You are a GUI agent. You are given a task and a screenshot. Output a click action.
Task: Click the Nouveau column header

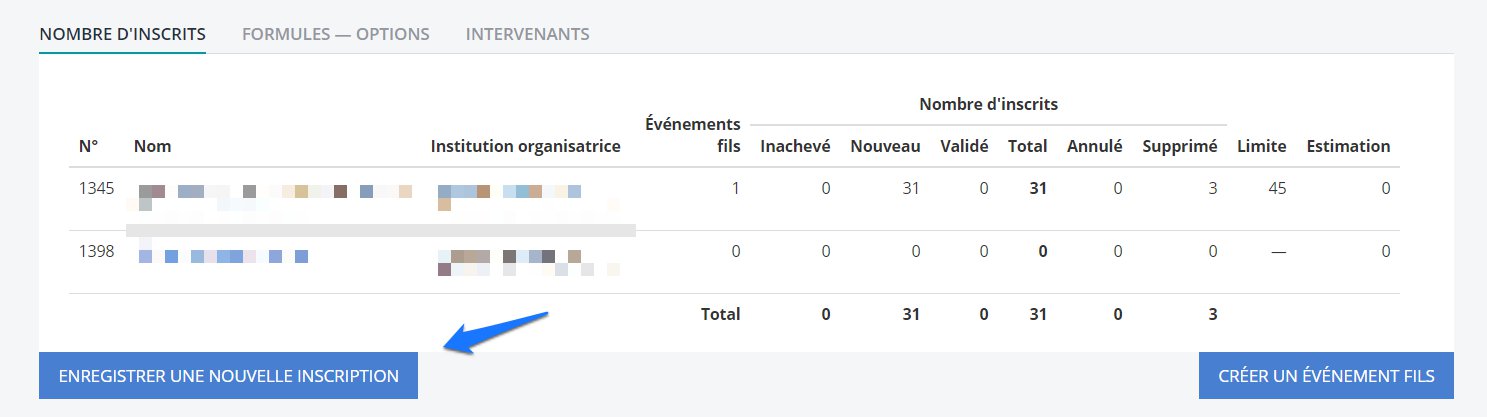tap(885, 146)
